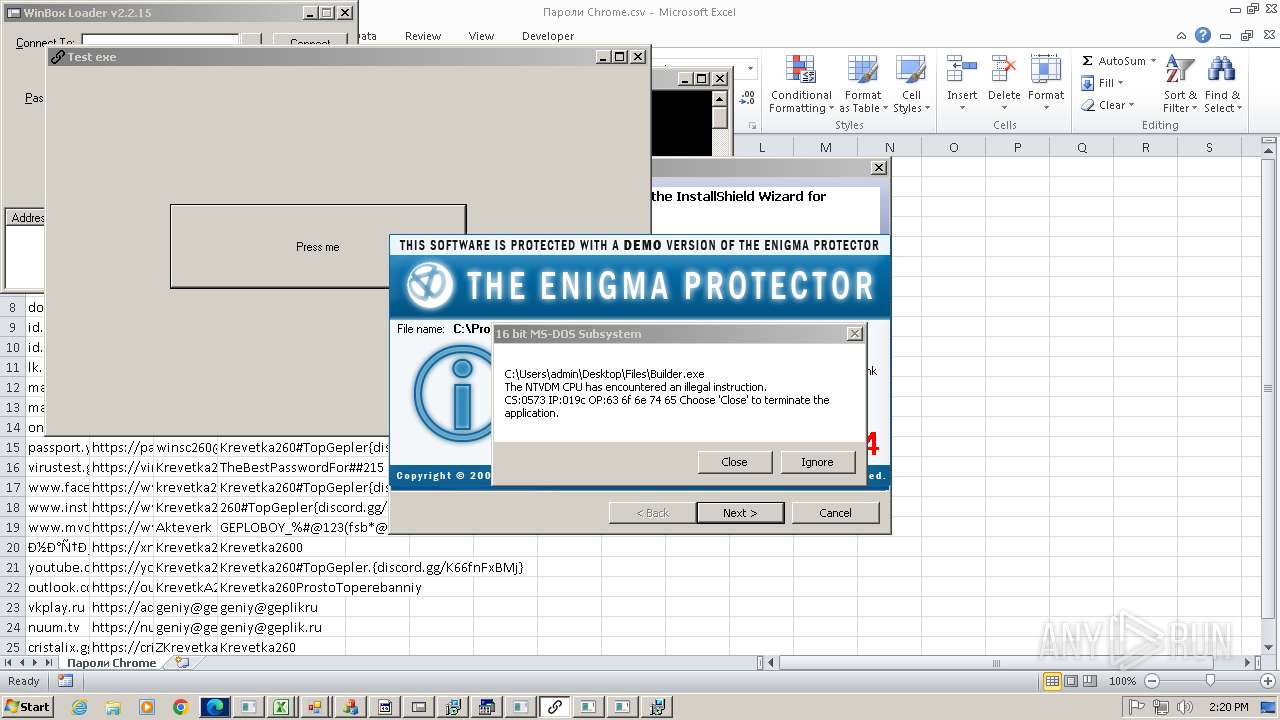Open Developer tab in Excel
Viewport: 1280px width, 720px height.
(x=548, y=36)
